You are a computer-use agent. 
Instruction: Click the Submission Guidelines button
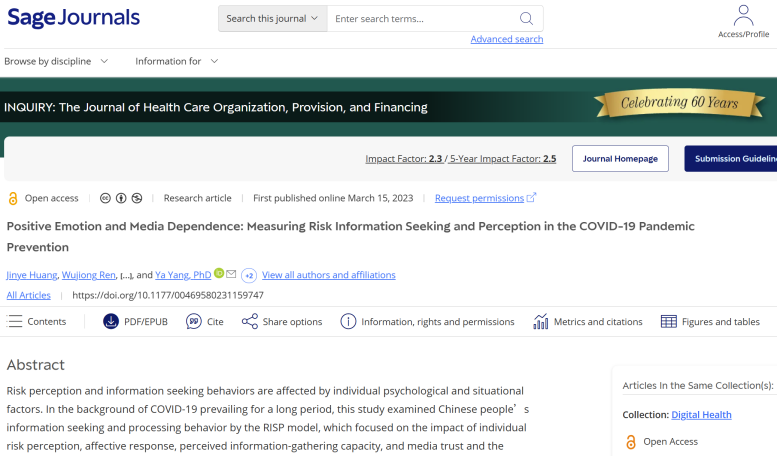point(732,158)
